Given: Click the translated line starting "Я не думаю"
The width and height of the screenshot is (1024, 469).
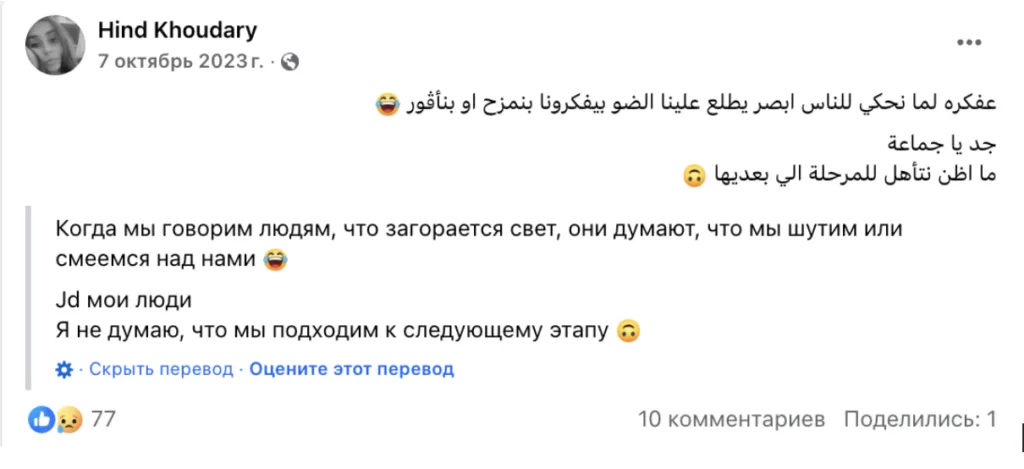Looking at the screenshot, I should (332, 330).
